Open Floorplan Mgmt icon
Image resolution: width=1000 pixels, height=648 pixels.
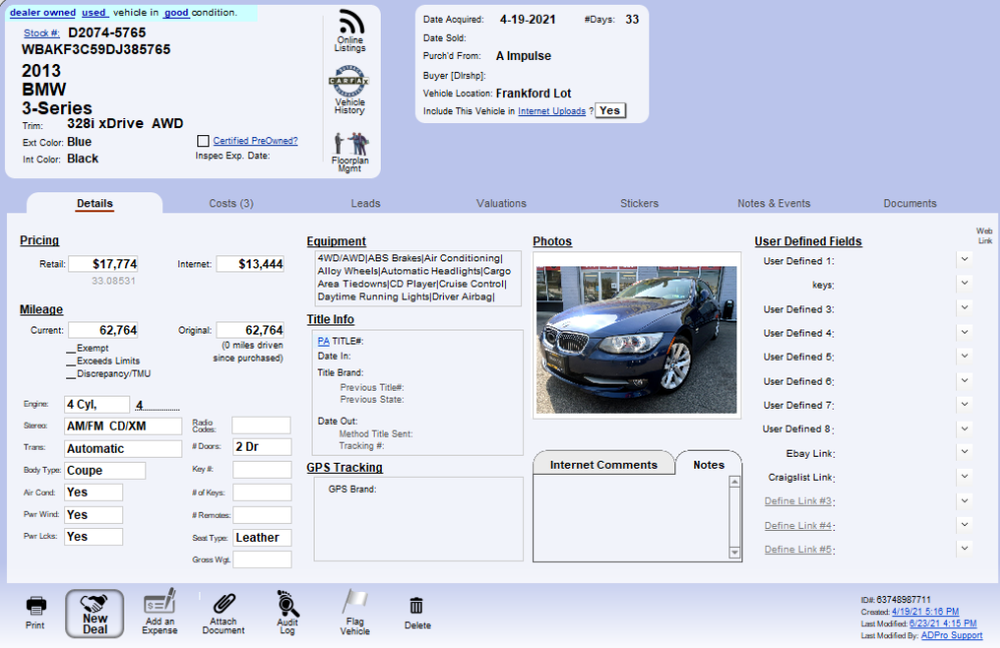tap(350, 152)
